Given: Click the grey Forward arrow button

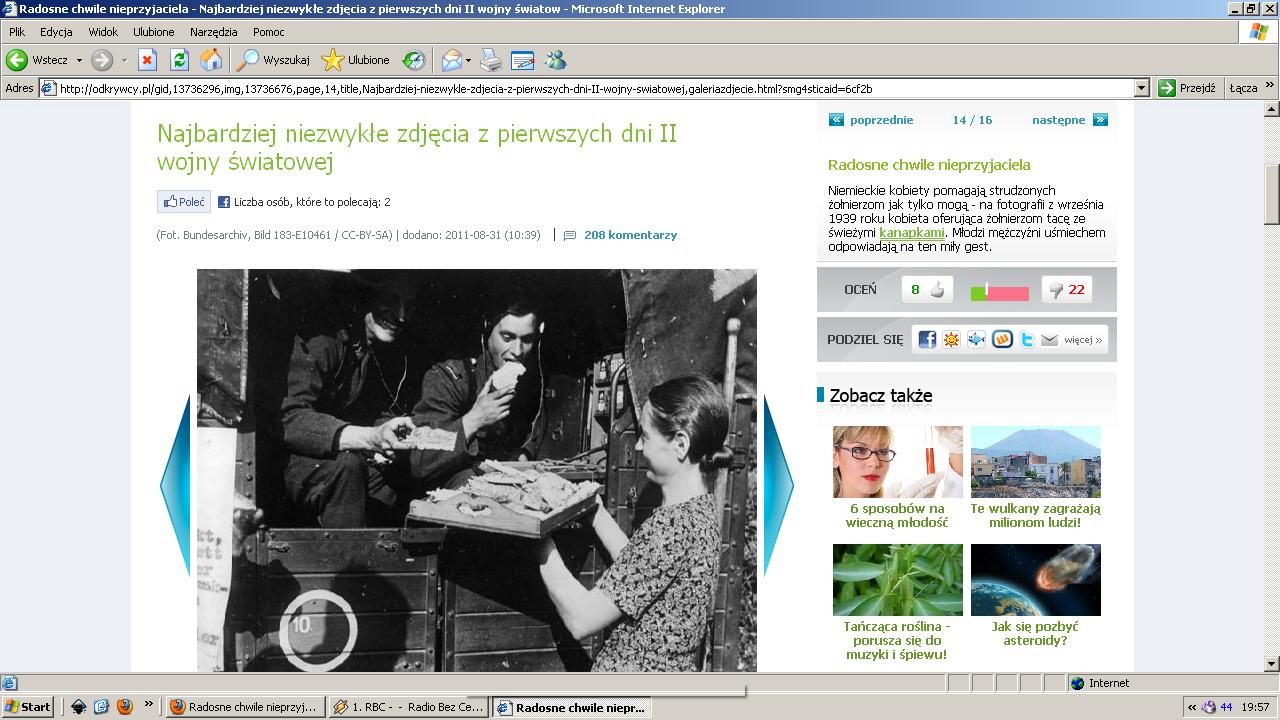Looking at the screenshot, I should coord(101,60).
